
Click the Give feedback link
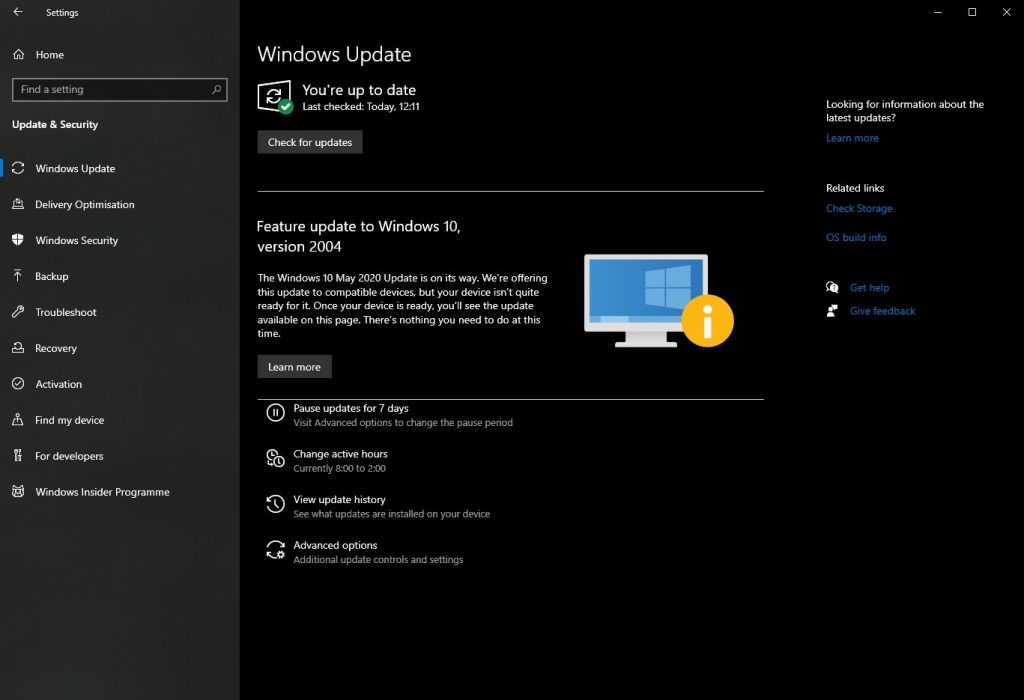click(x=882, y=311)
